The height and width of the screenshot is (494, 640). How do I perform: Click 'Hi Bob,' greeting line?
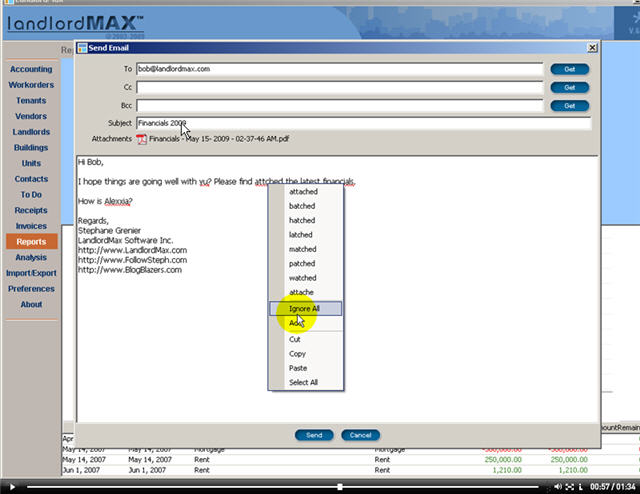click(x=91, y=162)
